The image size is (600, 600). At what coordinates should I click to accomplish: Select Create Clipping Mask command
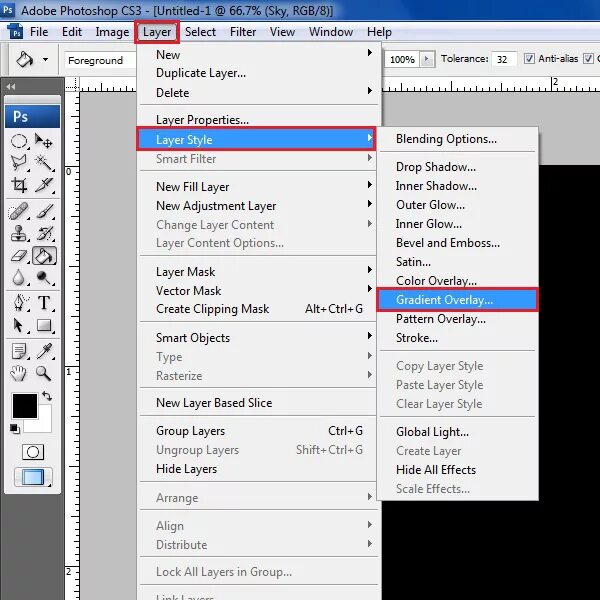click(x=259, y=309)
